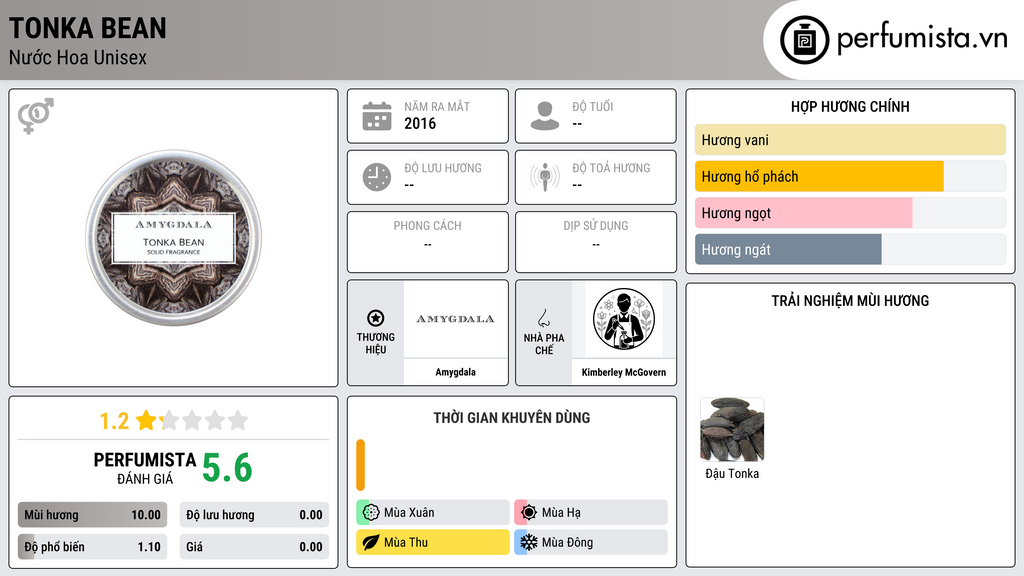Select the Mùa Hạ season bar
1024x576 pixels.
click(591, 513)
